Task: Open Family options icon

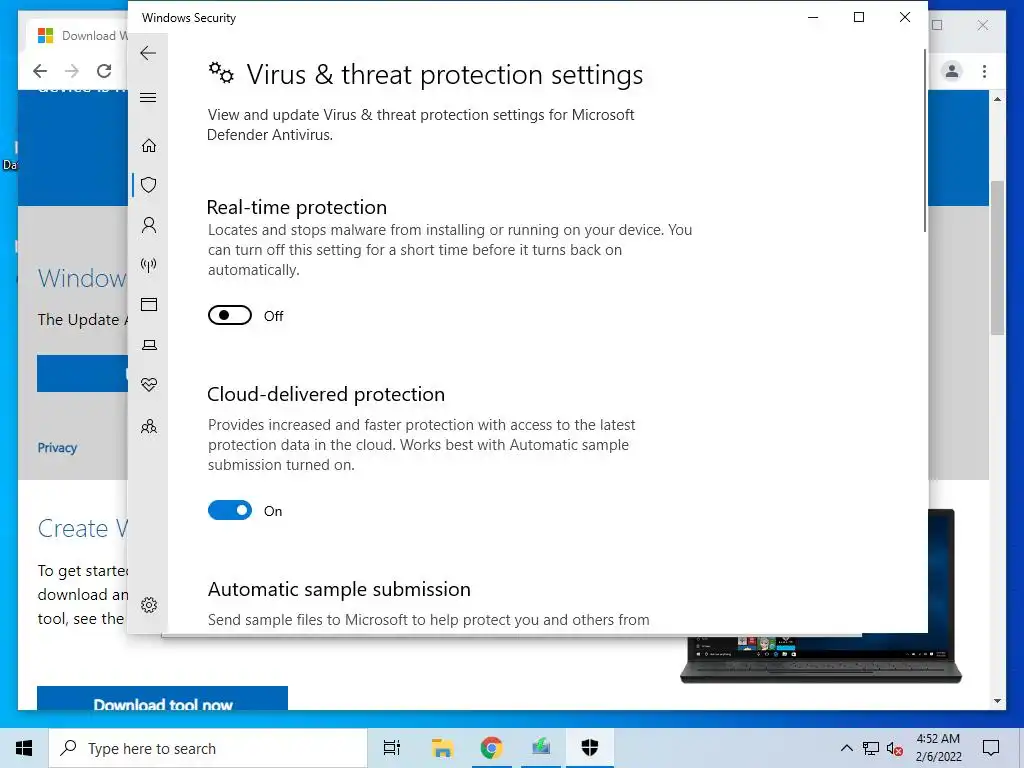Action: click(149, 426)
